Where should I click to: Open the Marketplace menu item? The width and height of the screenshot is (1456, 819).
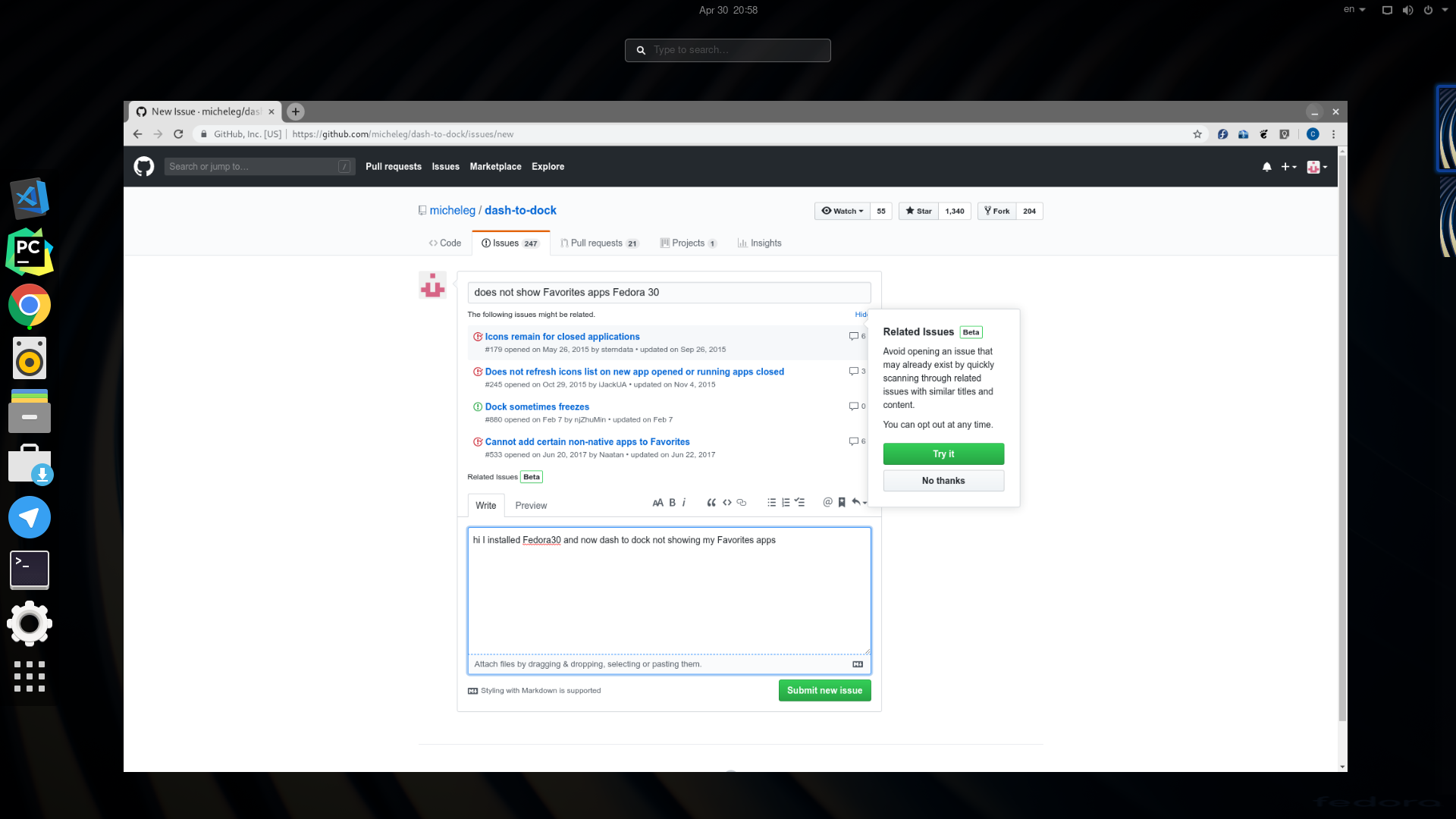pos(495,166)
